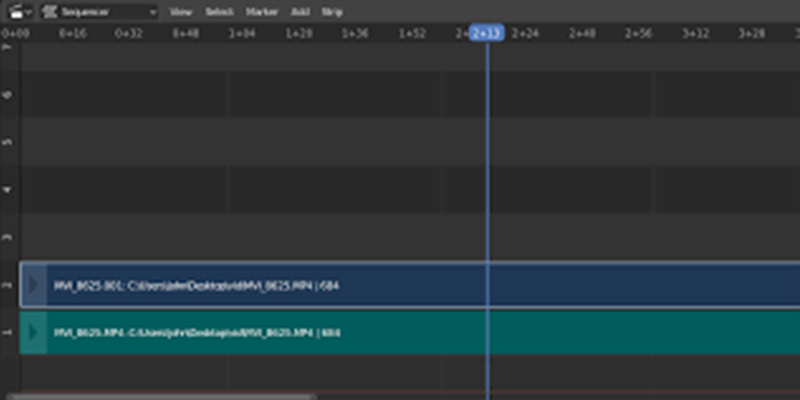
Task: Click the 2+56 mark on time ruler
Action: (639, 34)
